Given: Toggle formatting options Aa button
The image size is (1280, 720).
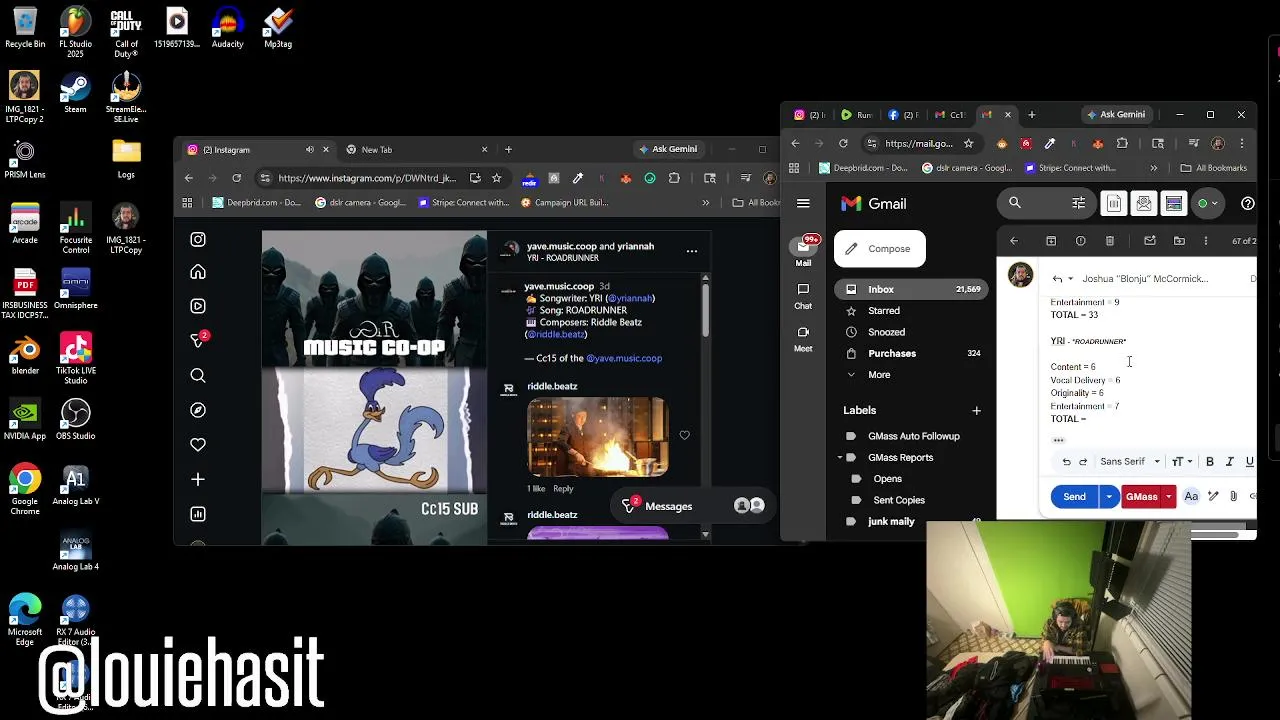Looking at the screenshot, I should point(1191,496).
